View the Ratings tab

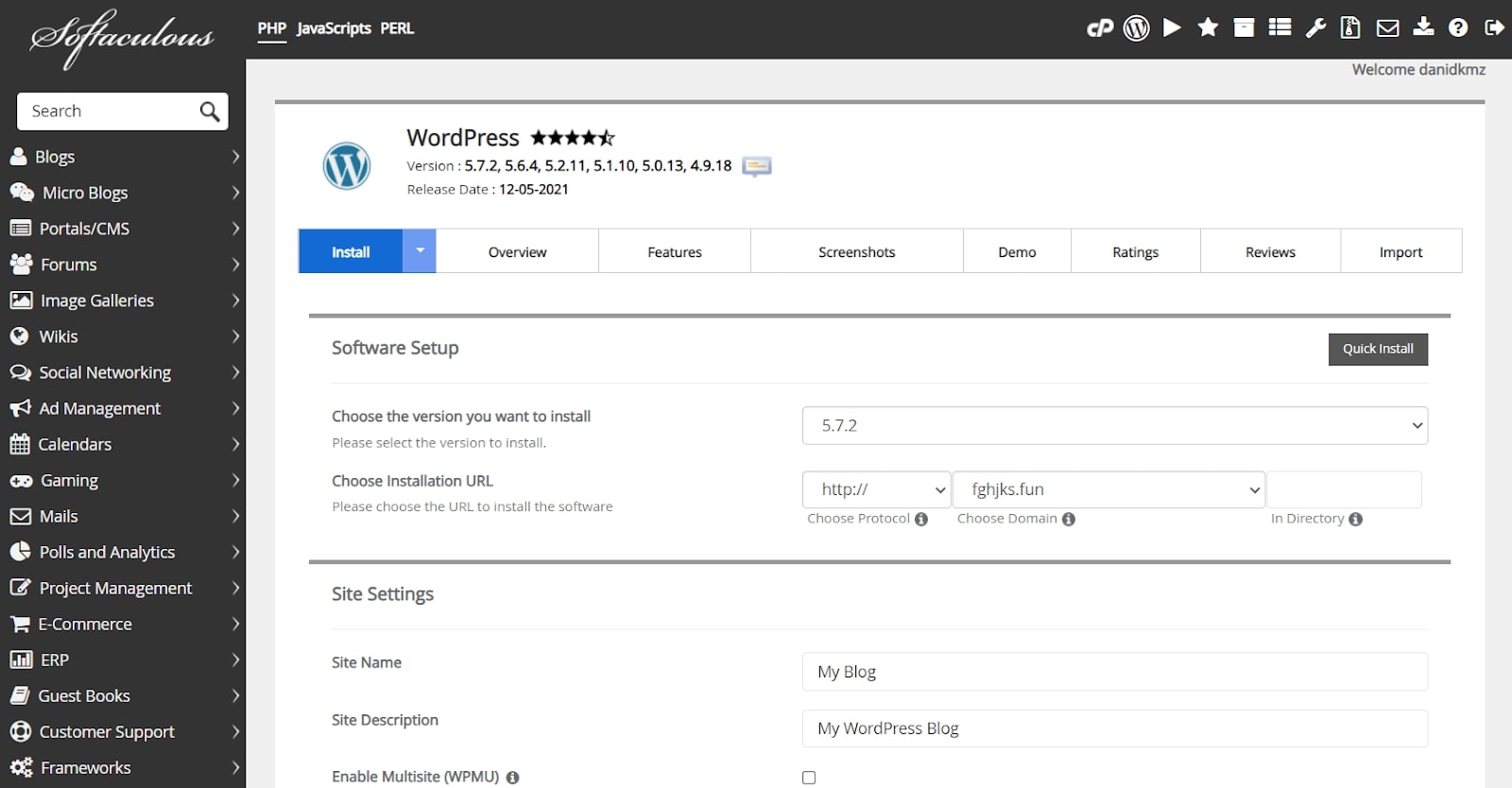(x=1136, y=251)
